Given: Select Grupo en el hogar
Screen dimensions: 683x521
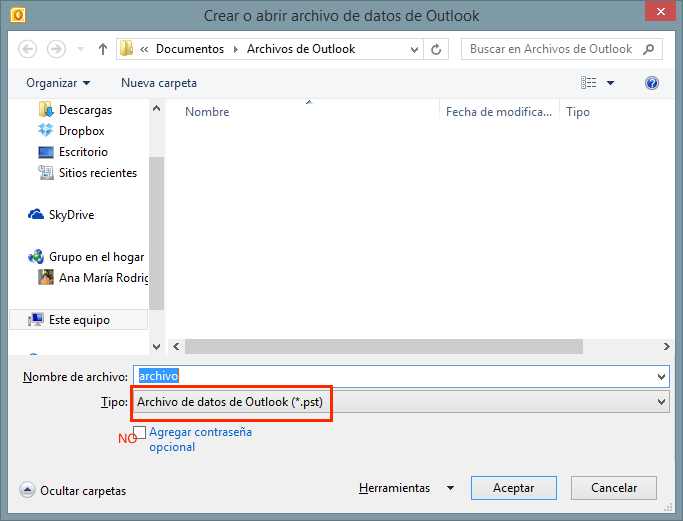Looking at the screenshot, I should [96, 257].
